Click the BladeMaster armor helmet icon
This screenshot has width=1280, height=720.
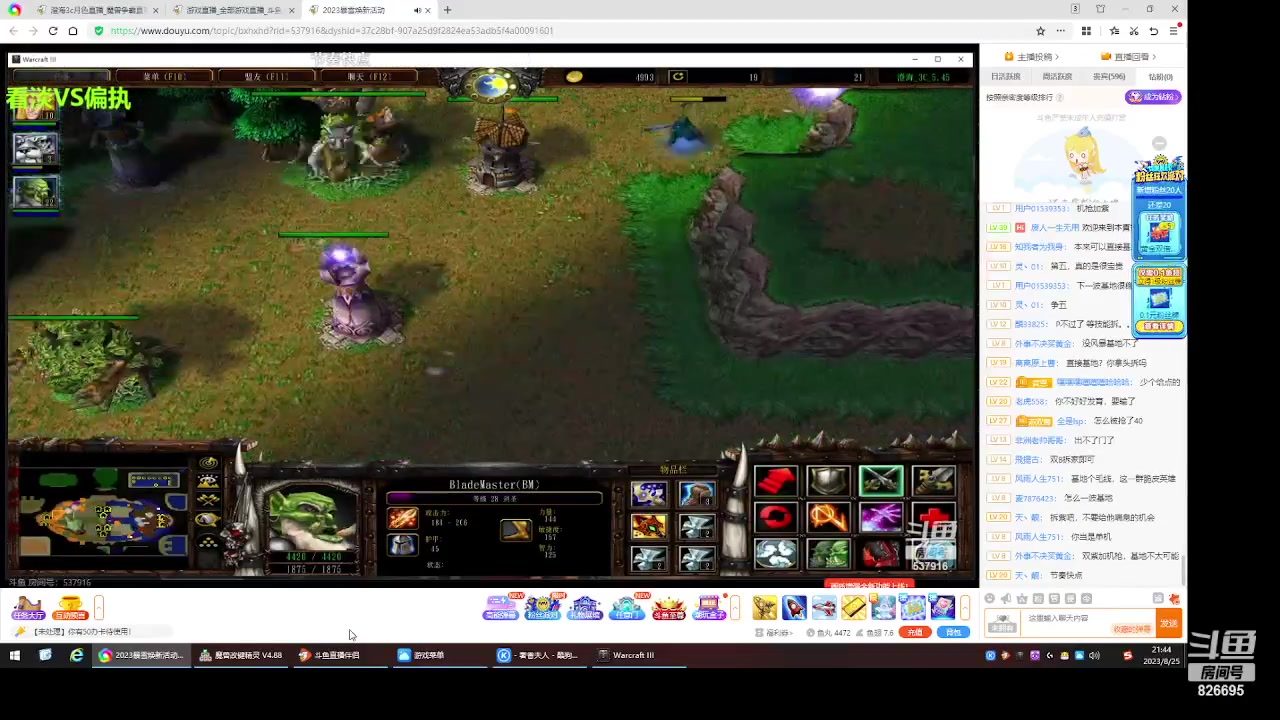[402, 545]
